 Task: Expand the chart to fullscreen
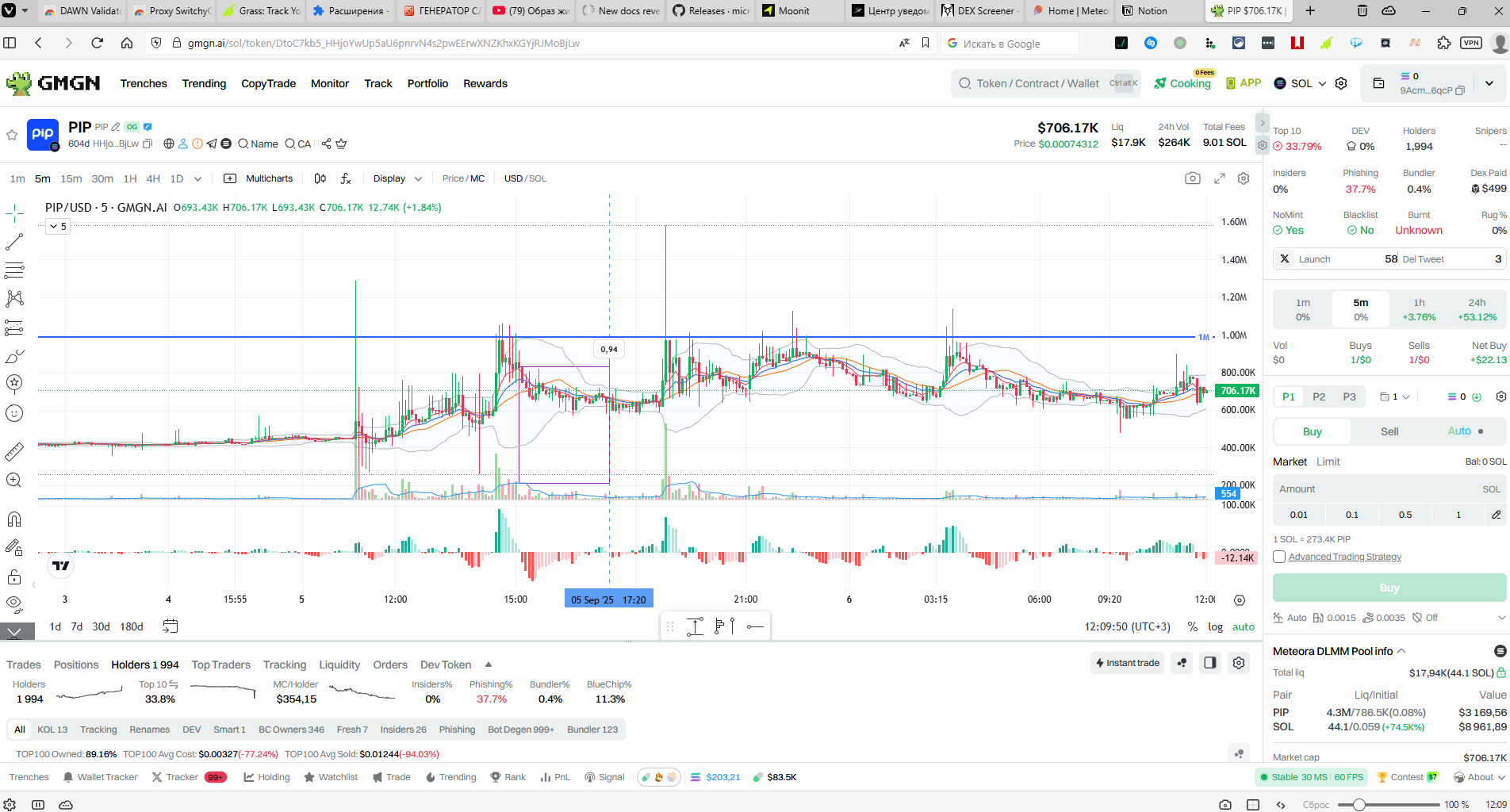[1220, 178]
